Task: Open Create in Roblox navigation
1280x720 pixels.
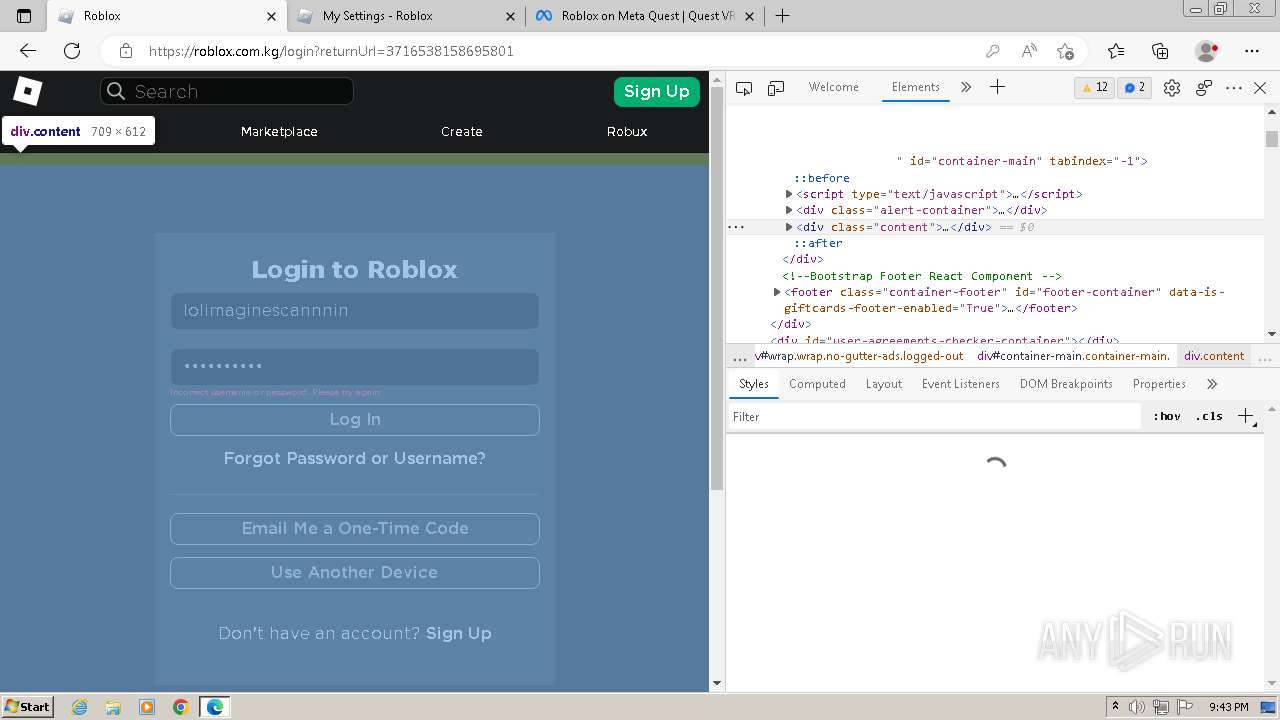Action: [x=462, y=131]
